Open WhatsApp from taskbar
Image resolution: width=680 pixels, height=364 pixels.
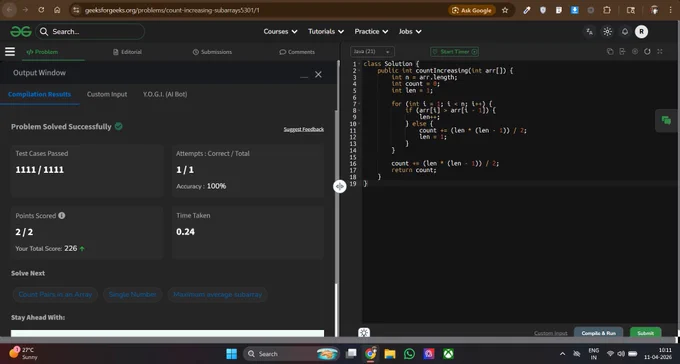click(x=409, y=354)
